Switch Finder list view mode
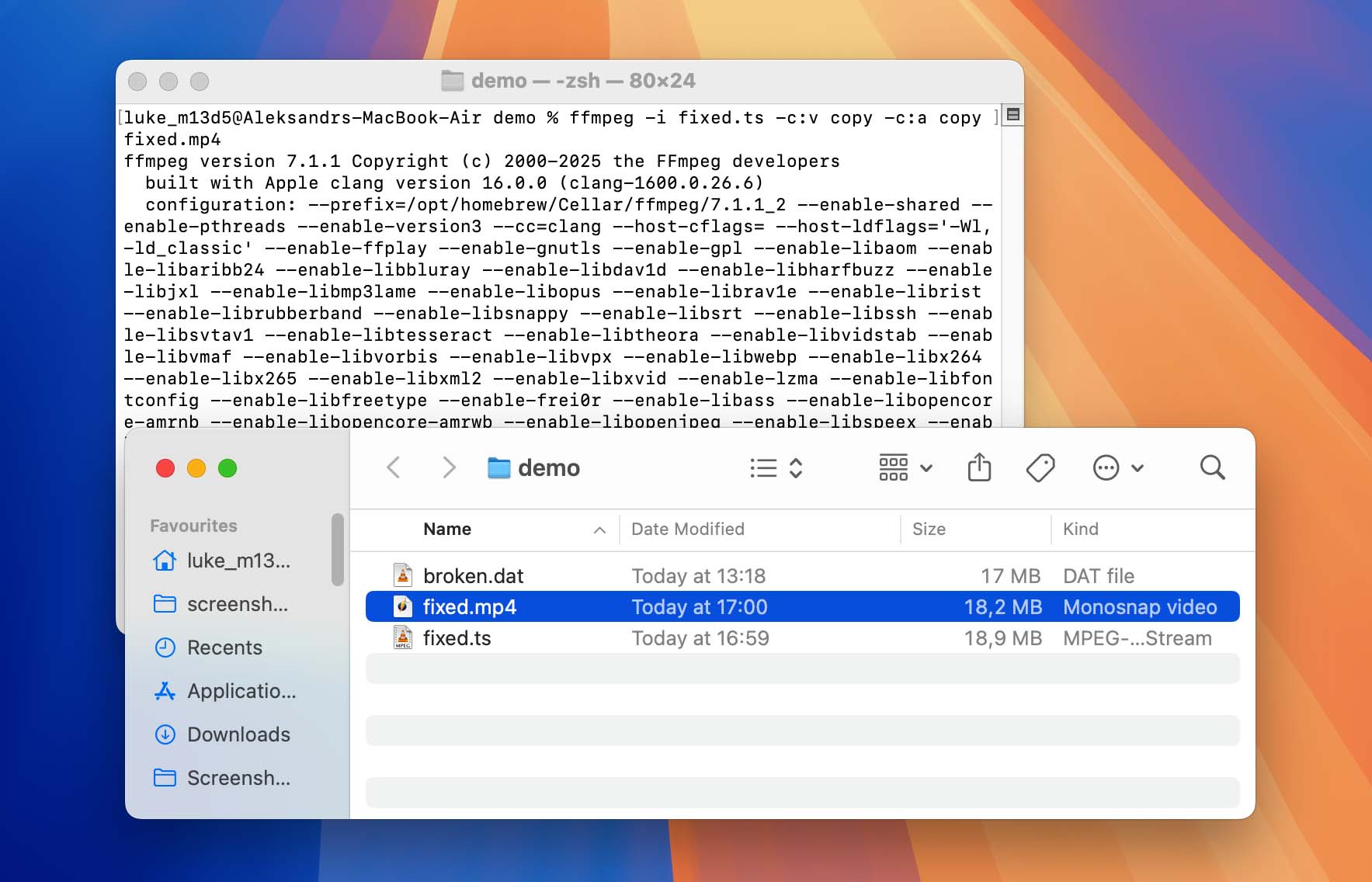This screenshot has width=1372, height=882. coord(776,467)
